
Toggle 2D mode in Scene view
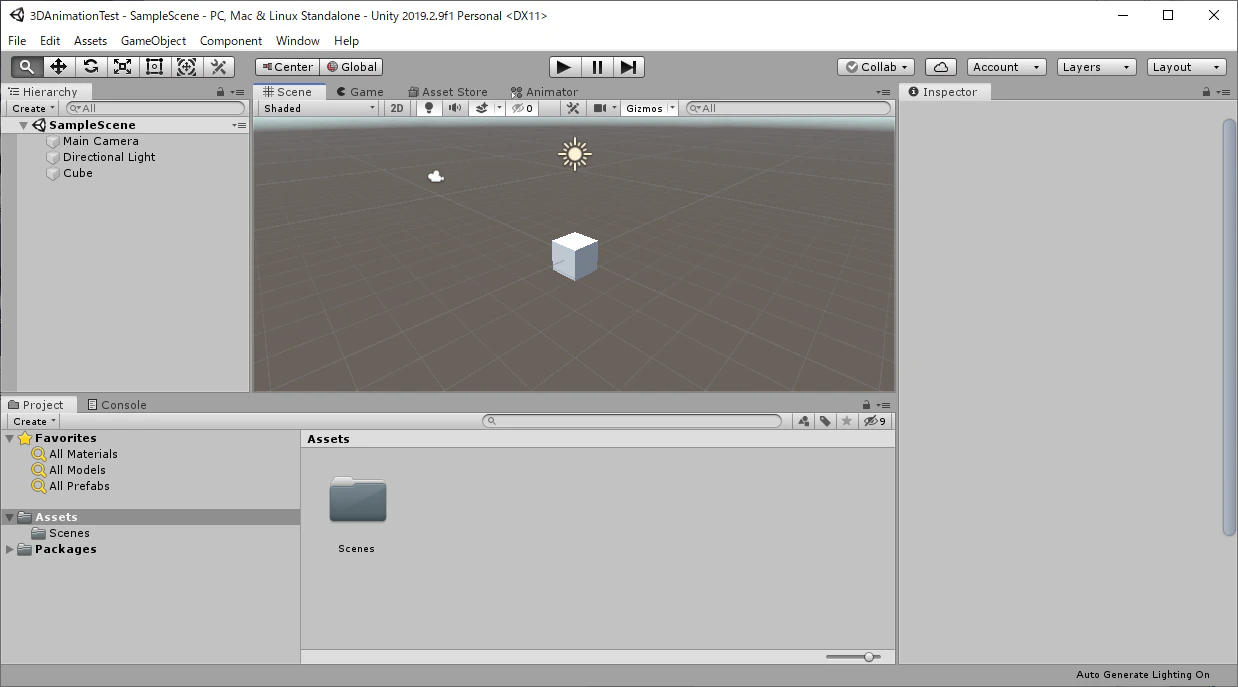point(397,108)
